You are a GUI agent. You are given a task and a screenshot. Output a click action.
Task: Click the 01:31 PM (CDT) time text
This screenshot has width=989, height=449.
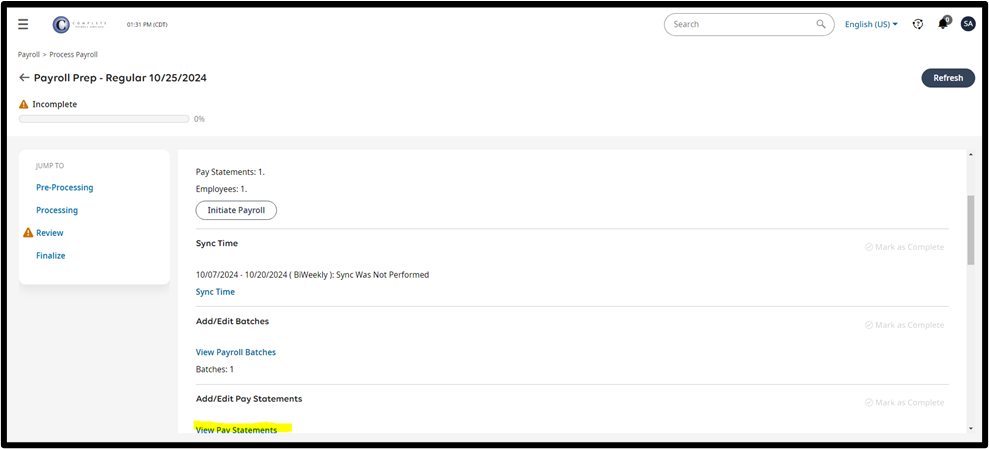pyautogui.click(x=147, y=25)
